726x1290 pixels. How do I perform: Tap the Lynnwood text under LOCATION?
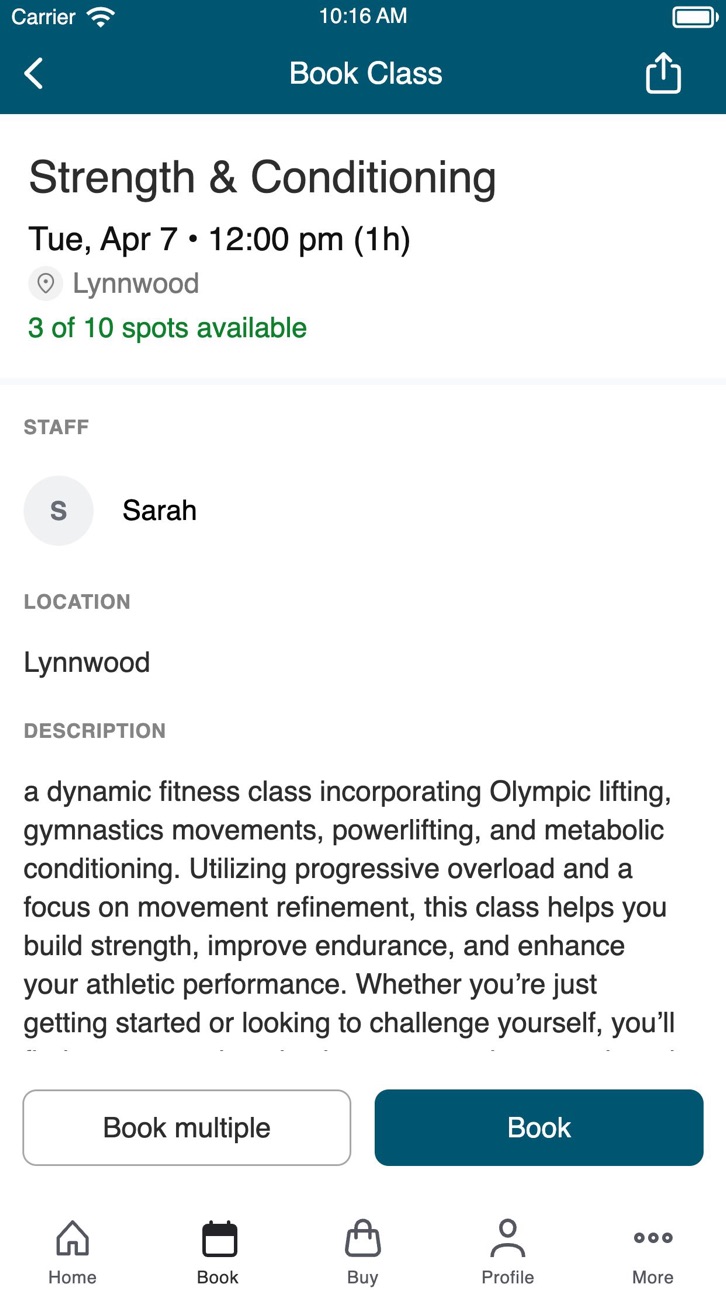coord(87,663)
